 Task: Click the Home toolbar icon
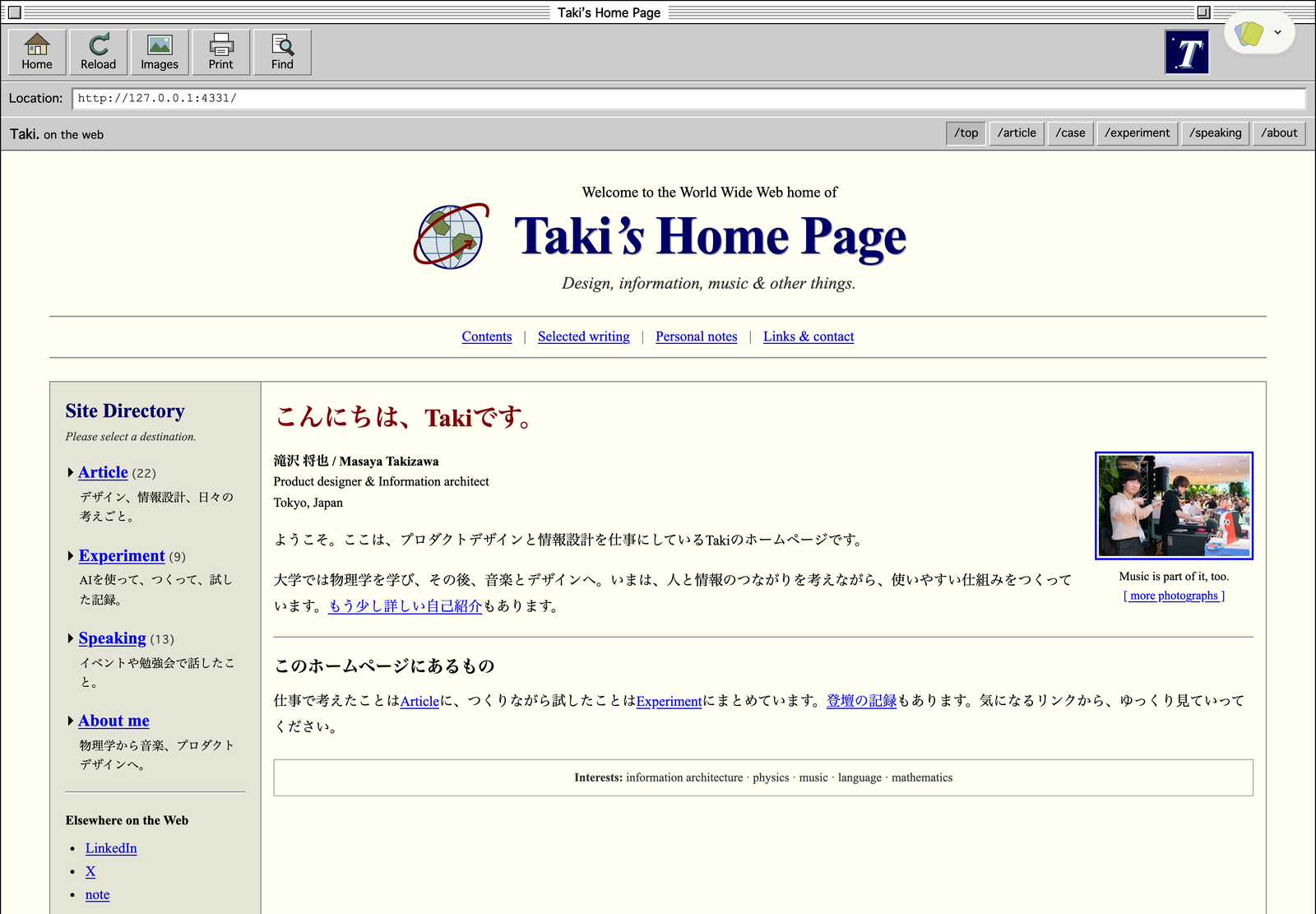coord(37,53)
